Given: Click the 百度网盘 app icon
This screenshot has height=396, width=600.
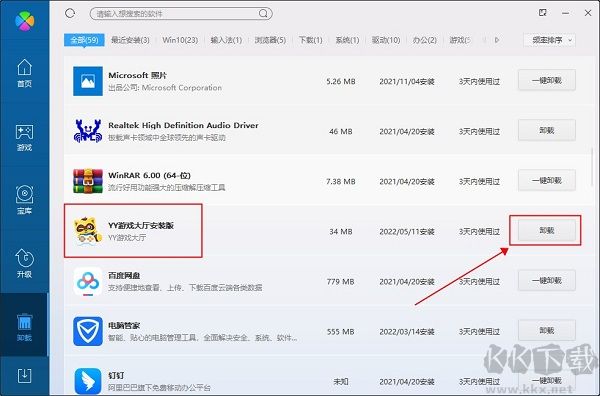Looking at the screenshot, I should (88, 282).
